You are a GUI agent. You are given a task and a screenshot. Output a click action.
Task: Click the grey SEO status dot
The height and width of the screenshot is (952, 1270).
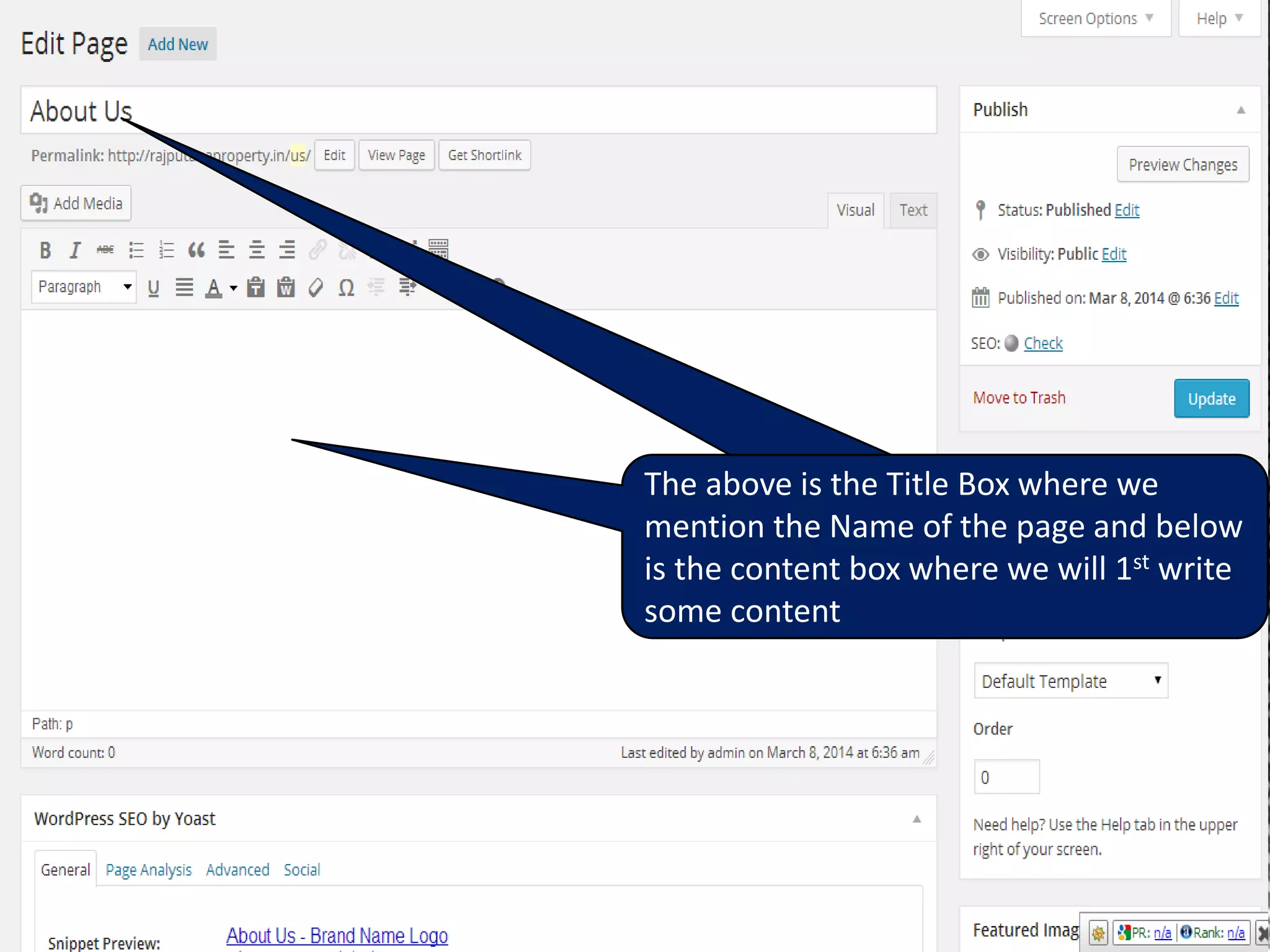pyautogui.click(x=1011, y=343)
